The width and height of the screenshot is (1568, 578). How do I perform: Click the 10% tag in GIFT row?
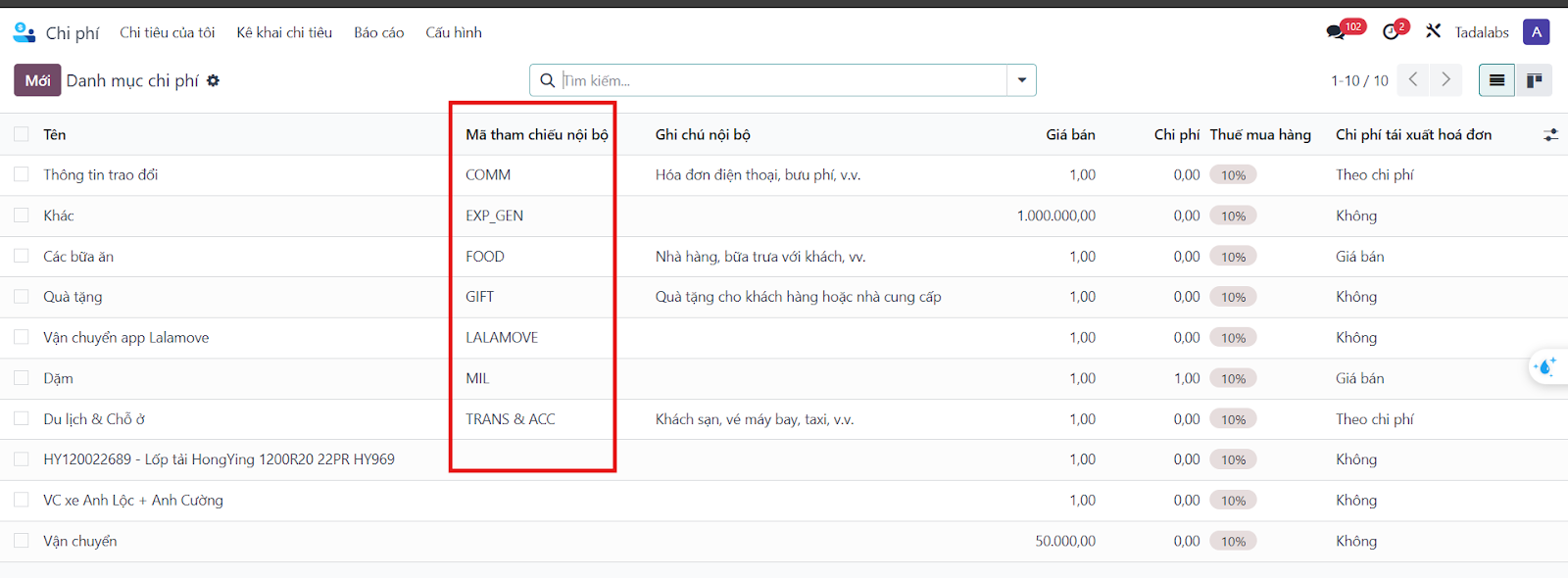(1233, 297)
